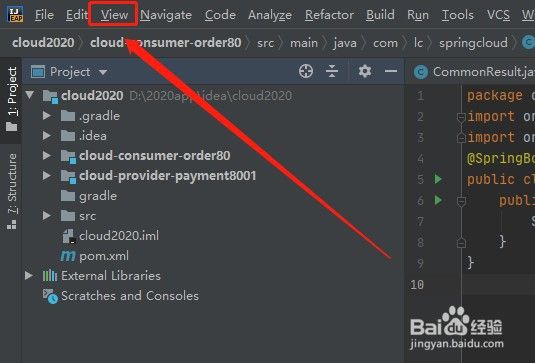This screenshot has height=363, width=535.
Task: Click run gutter arrow on line 6
Action: [438, 200]
